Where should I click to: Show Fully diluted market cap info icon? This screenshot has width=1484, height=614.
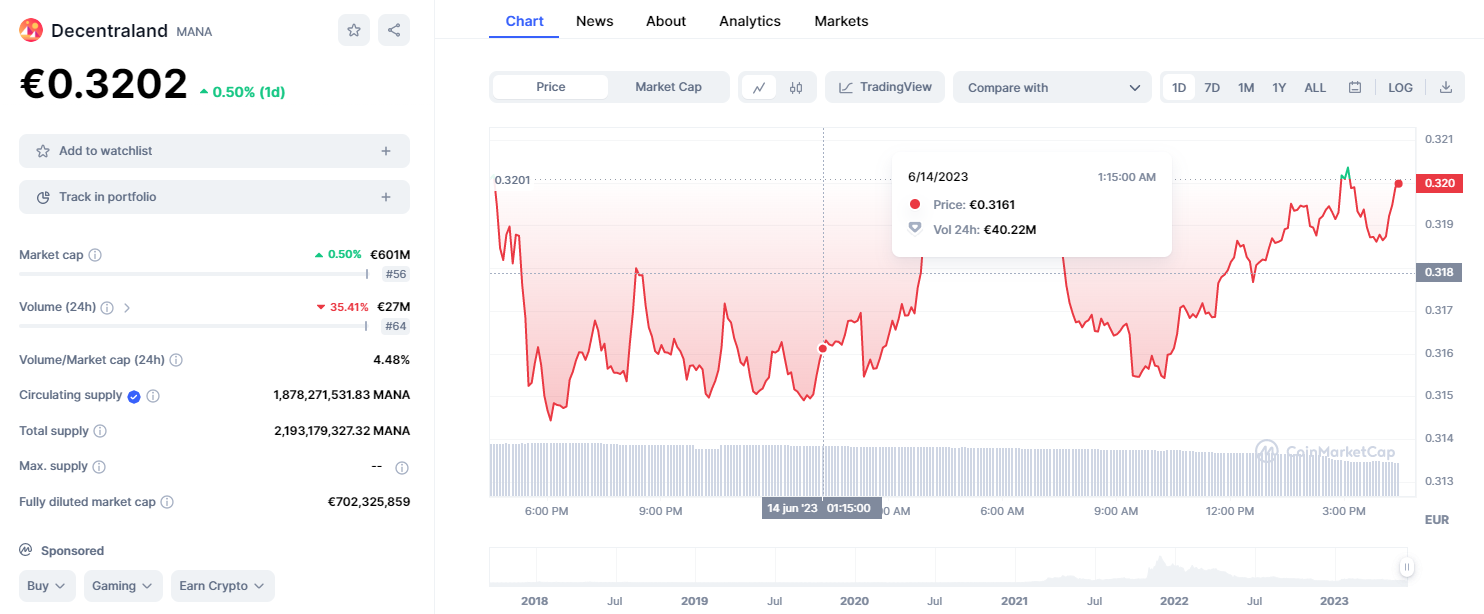(167, 502)
